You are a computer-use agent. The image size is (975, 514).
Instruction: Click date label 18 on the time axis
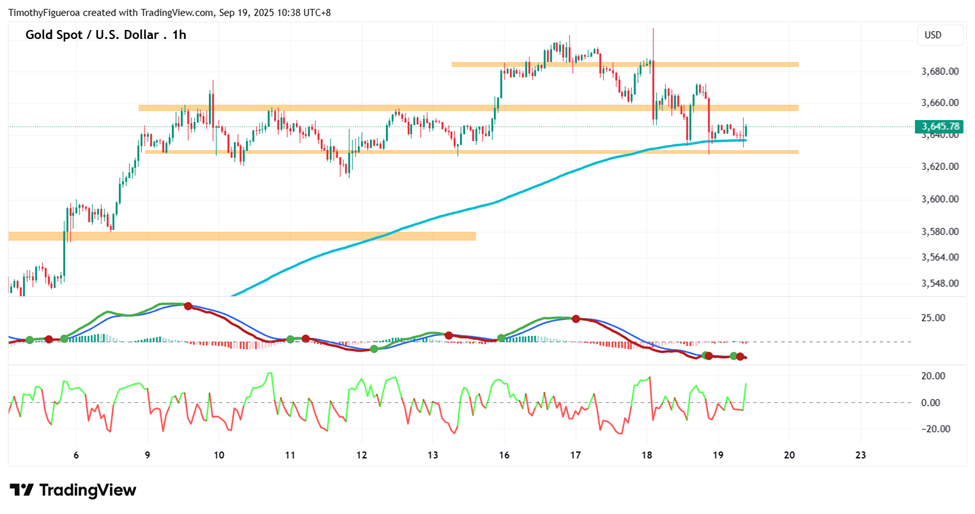[647, 455]
